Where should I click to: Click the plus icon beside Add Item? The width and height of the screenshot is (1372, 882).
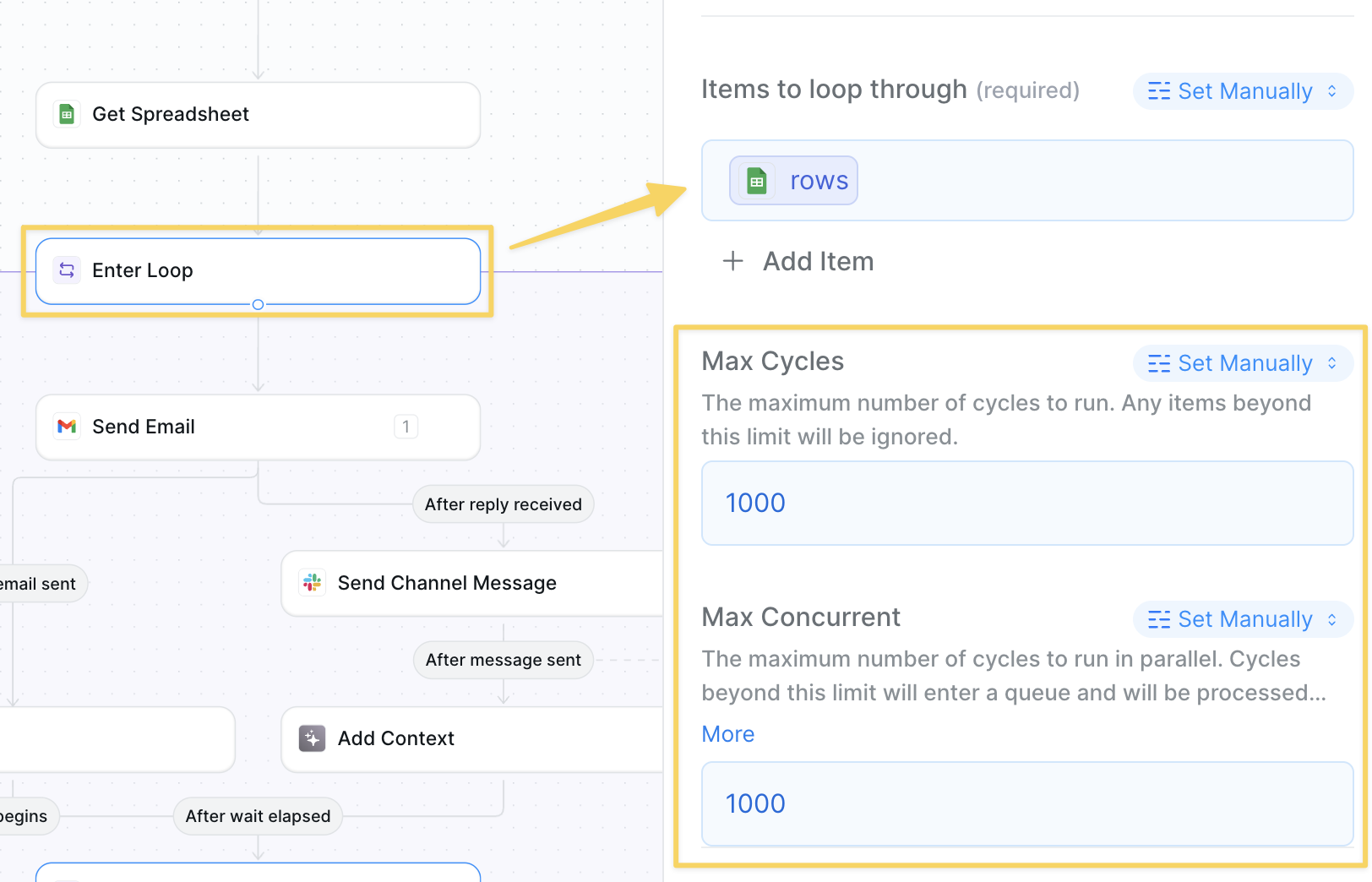[x=733, y=261]
